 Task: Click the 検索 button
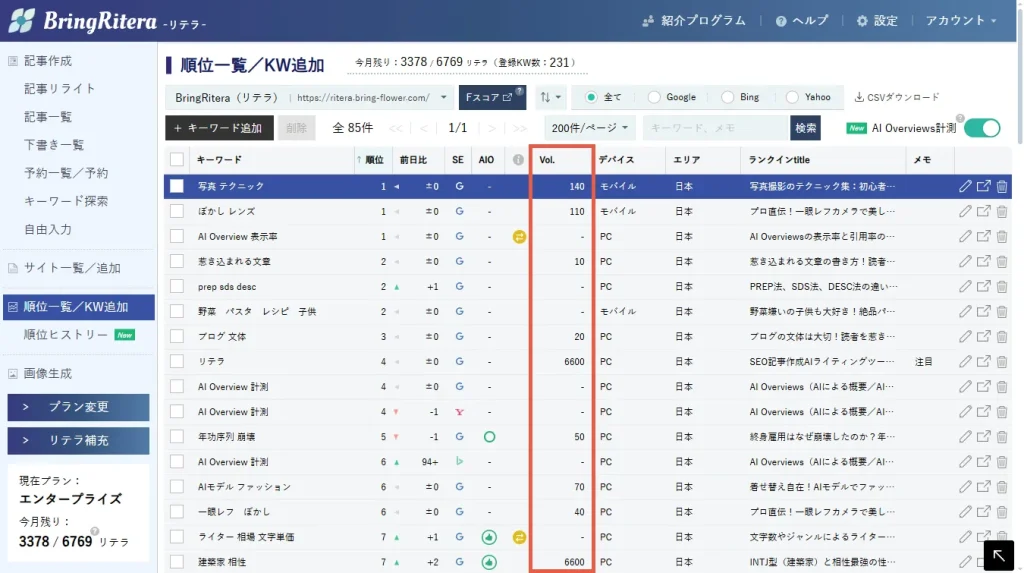click(x=805, y=128)
